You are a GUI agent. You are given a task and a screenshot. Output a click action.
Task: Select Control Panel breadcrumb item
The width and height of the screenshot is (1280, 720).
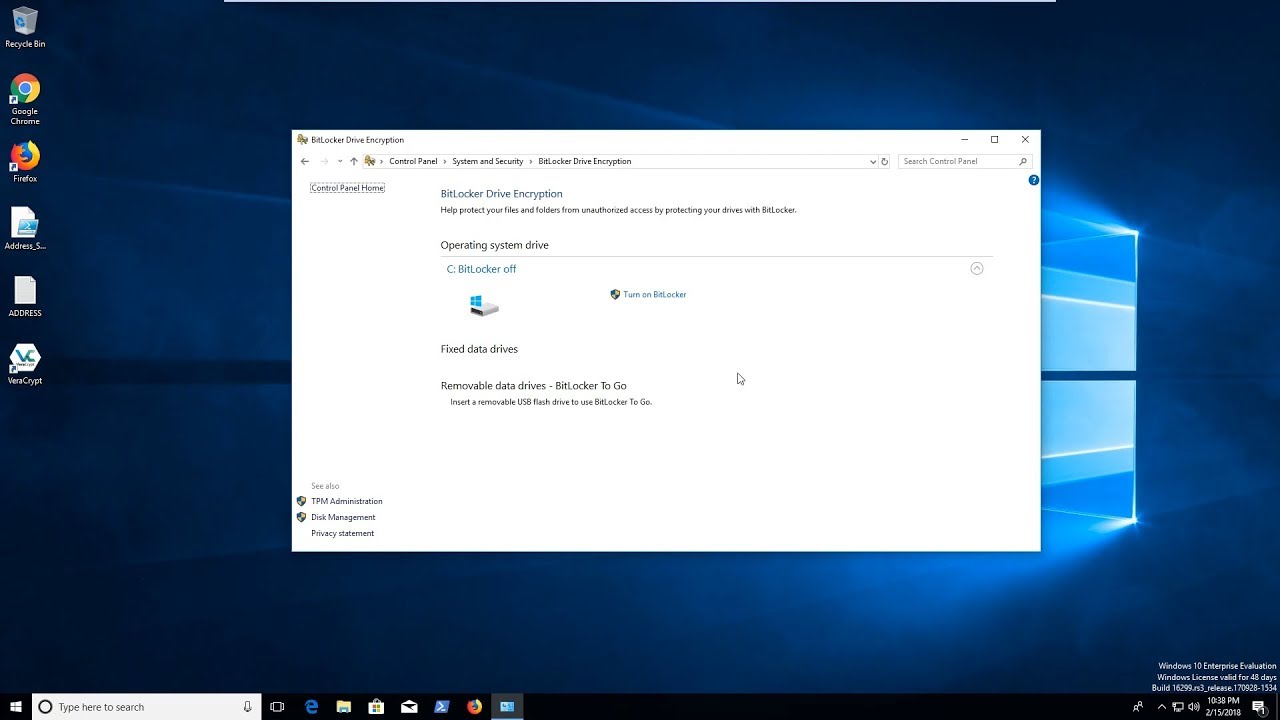point(413,161)
